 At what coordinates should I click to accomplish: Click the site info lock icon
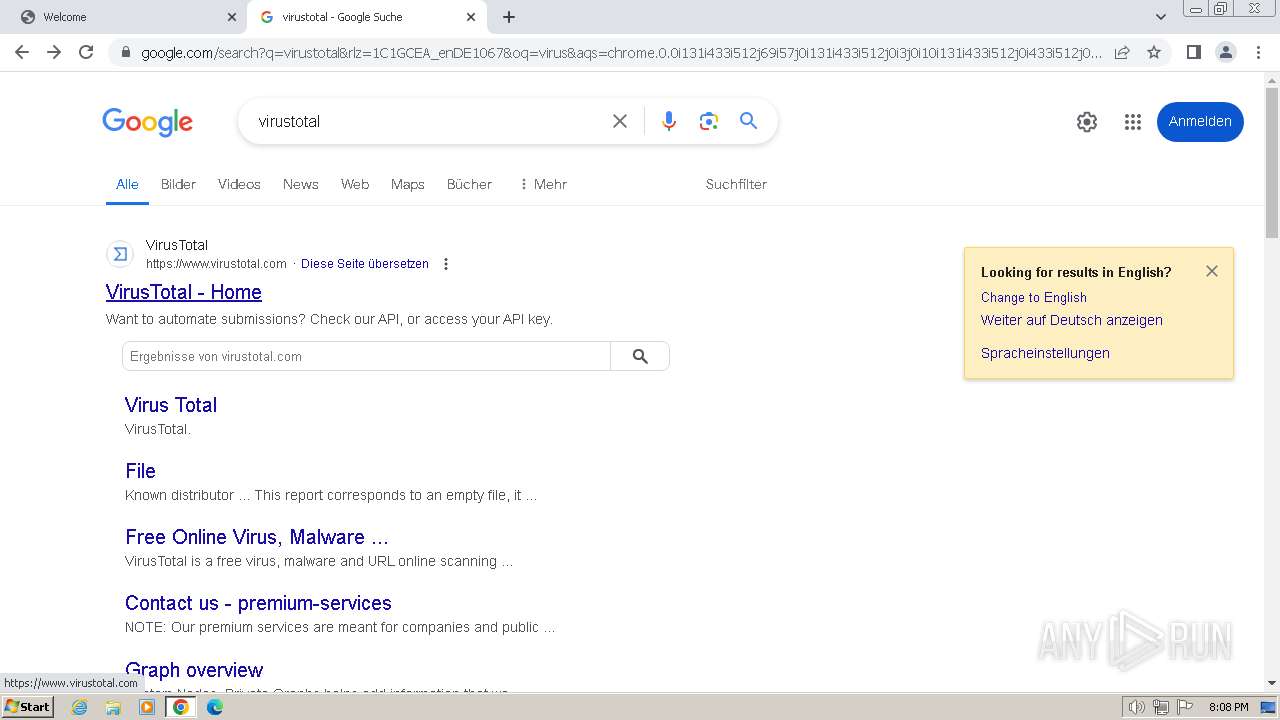125,53
